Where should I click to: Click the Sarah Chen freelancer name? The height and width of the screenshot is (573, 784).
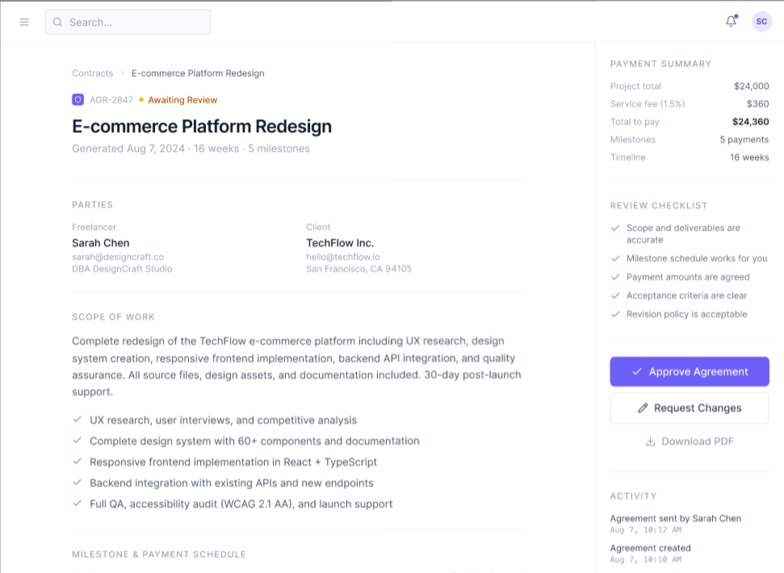tap(100, 243)
